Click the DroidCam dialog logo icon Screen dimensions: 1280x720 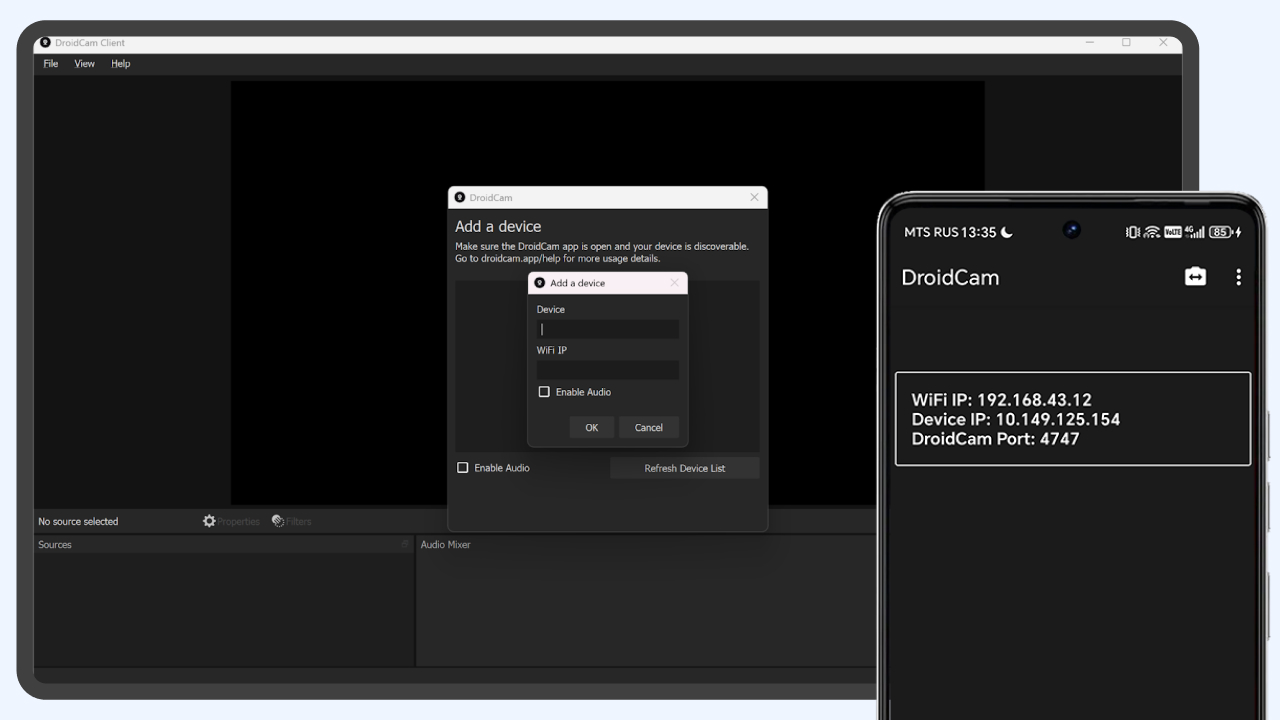point(460,198)
